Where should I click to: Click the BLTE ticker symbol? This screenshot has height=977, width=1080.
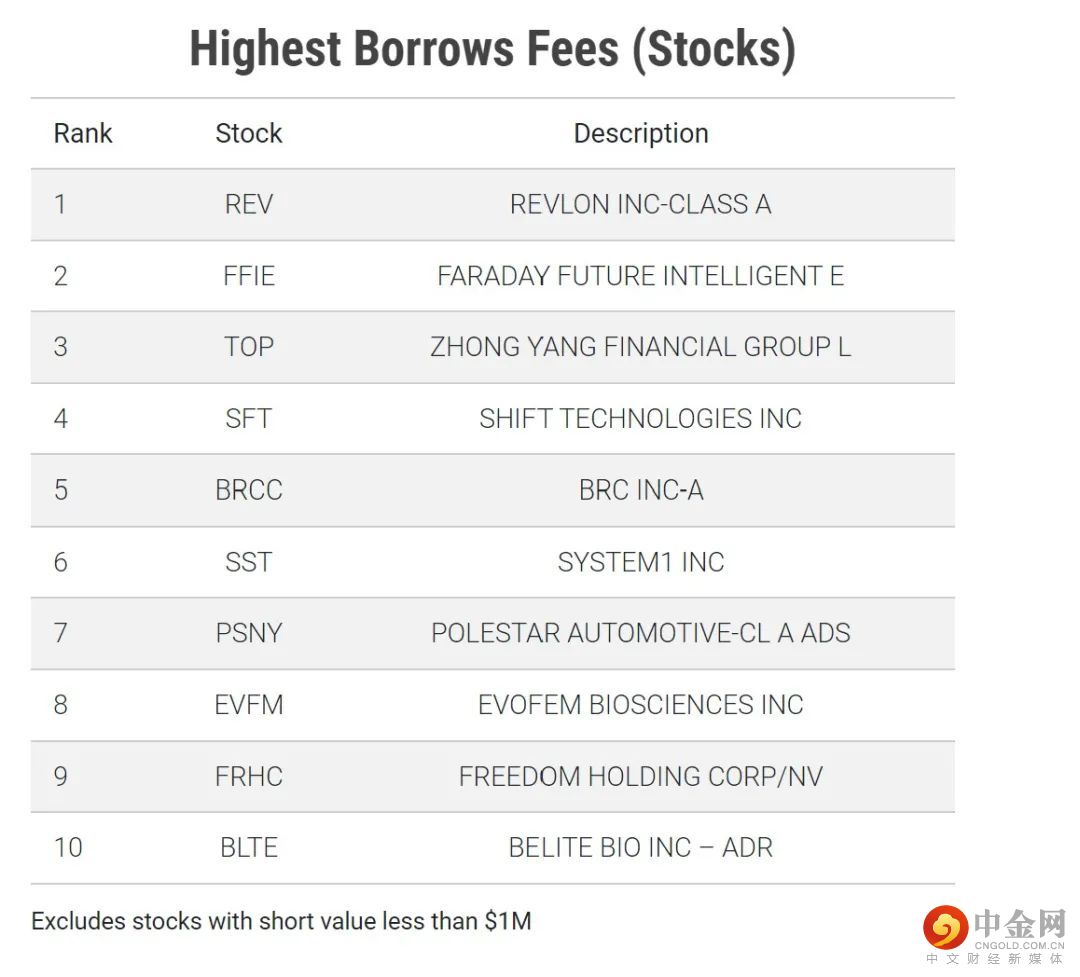pyautogui.click(x=249, y=848)
